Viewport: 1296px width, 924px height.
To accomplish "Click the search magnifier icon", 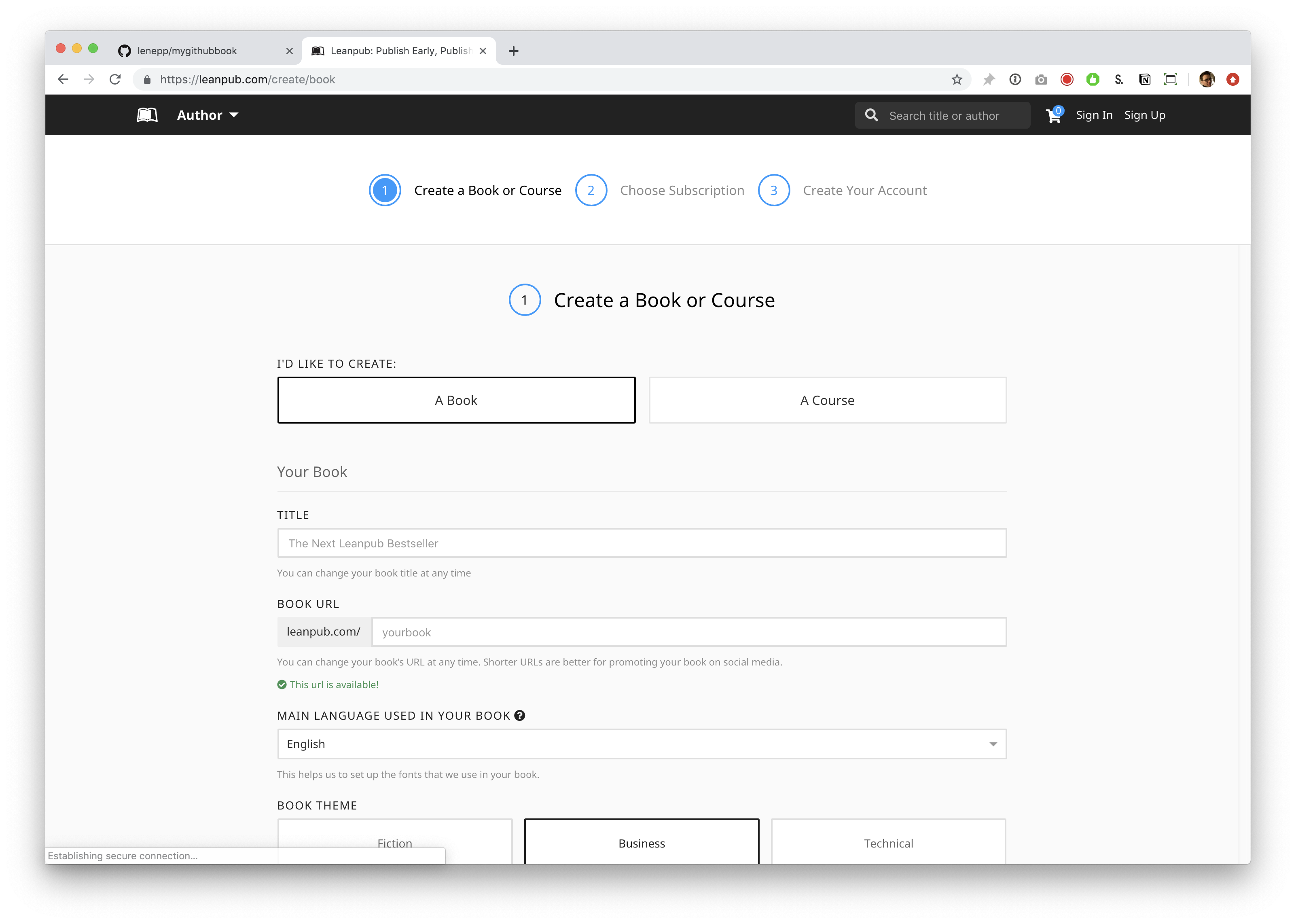I will 871,116.
